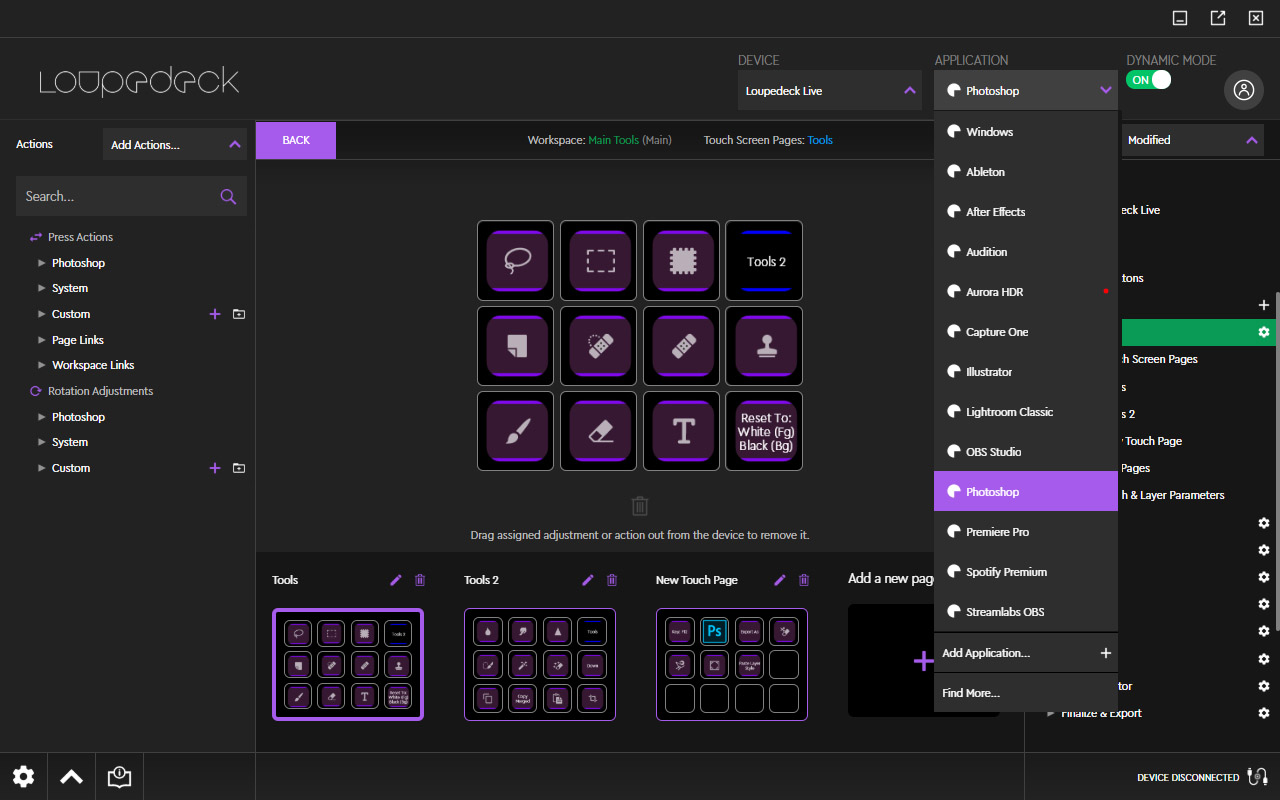1280x800 pixels.
Task: Choose Lightroom Classic from application list
Action: tap(1026, 412)
